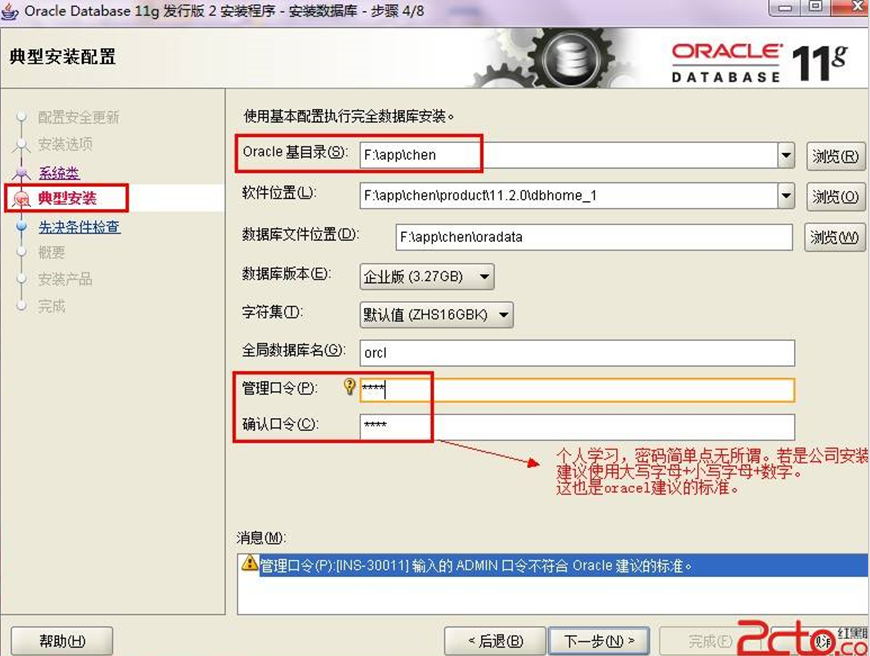870x656 pixels.
Task: Click the 下一步(N) next button
Action: click(599, 641)
